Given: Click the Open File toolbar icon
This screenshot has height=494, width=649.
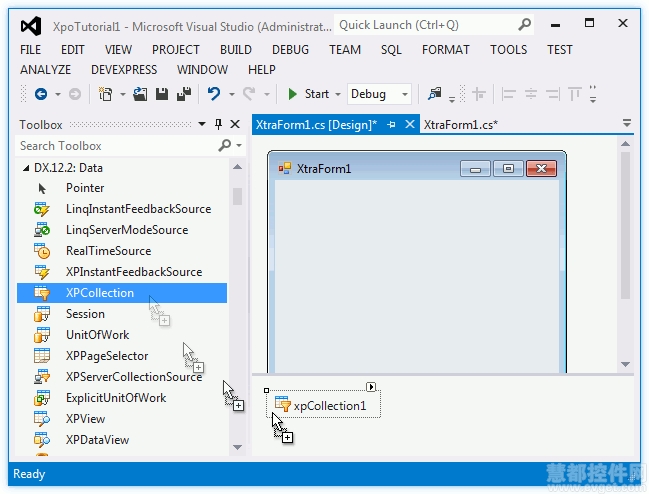Looking at the screenshot, I should (x=140, y=94).
